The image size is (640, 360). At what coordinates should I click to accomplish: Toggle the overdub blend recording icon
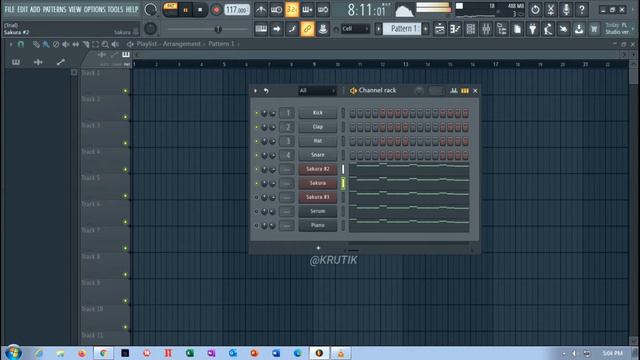tap(307, 9)
